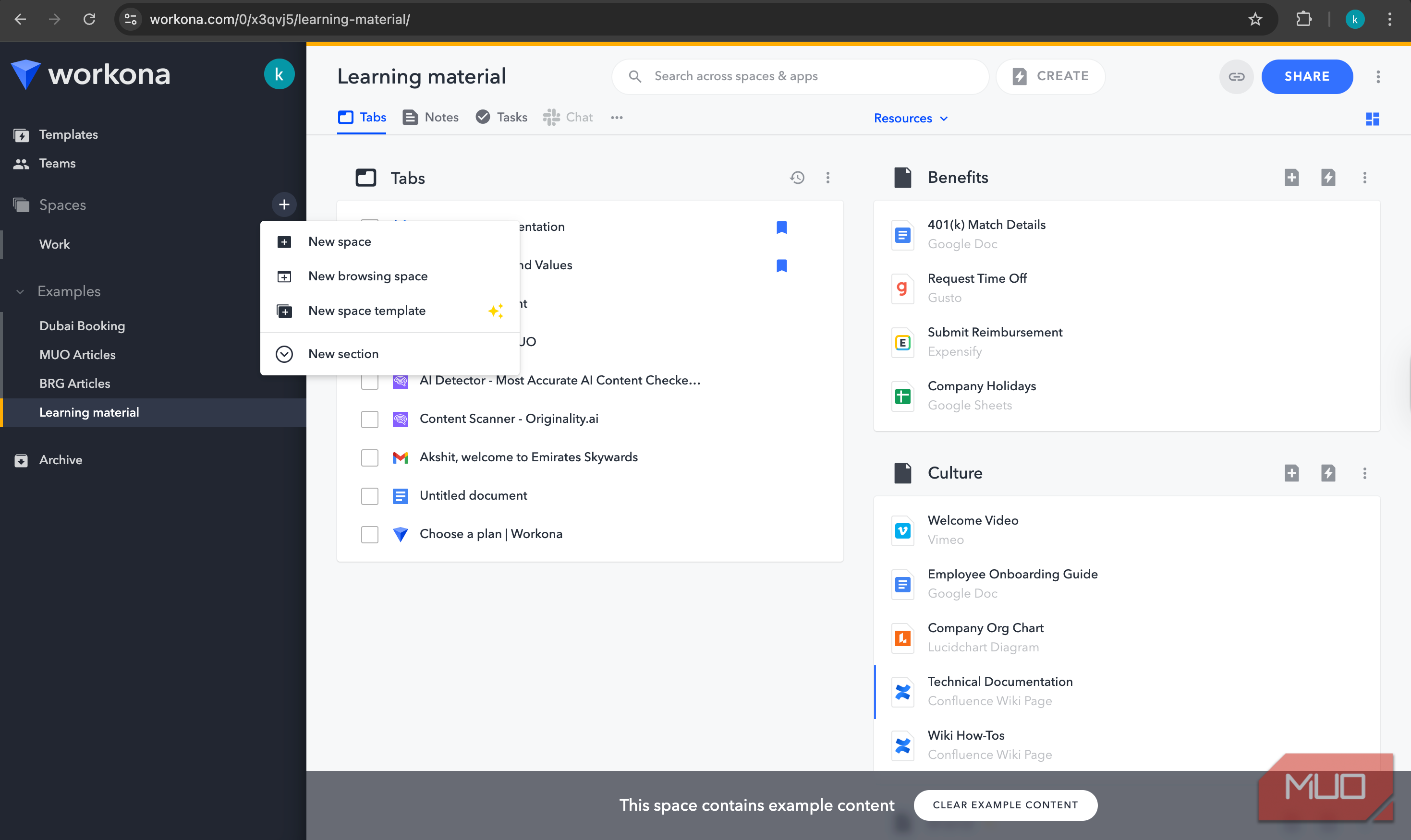Bookmark the browser page with star

(x=1255, y=19)
